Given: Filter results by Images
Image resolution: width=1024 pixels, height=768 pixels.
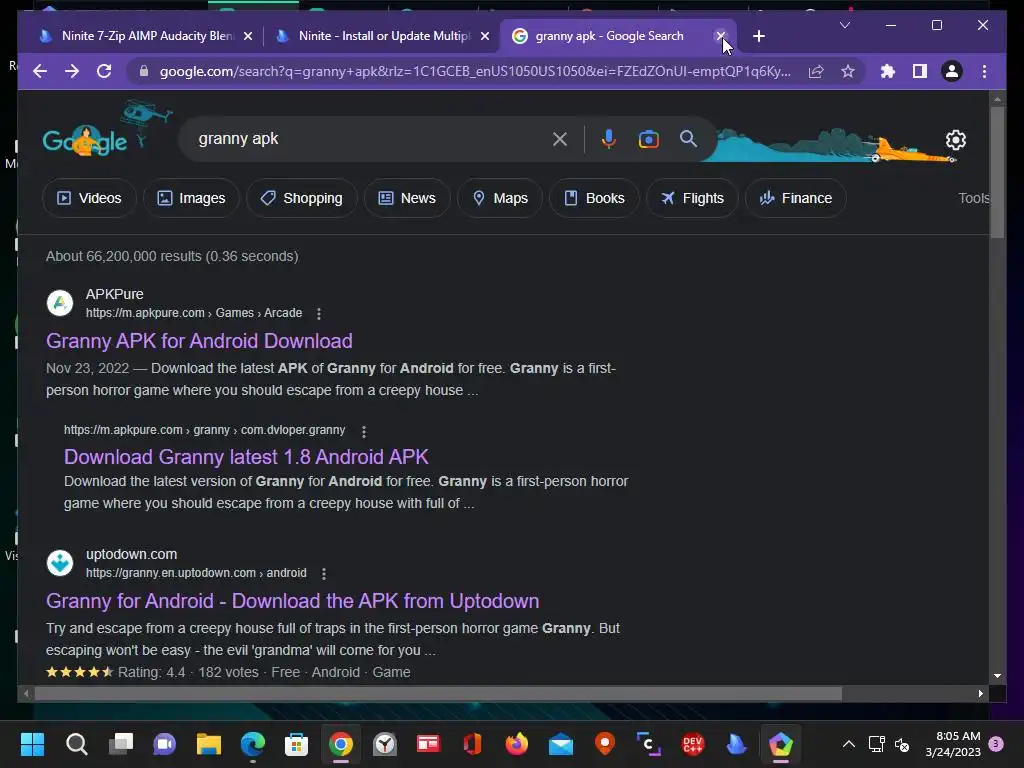Looking at the screenshot, I should click(191, 198).
